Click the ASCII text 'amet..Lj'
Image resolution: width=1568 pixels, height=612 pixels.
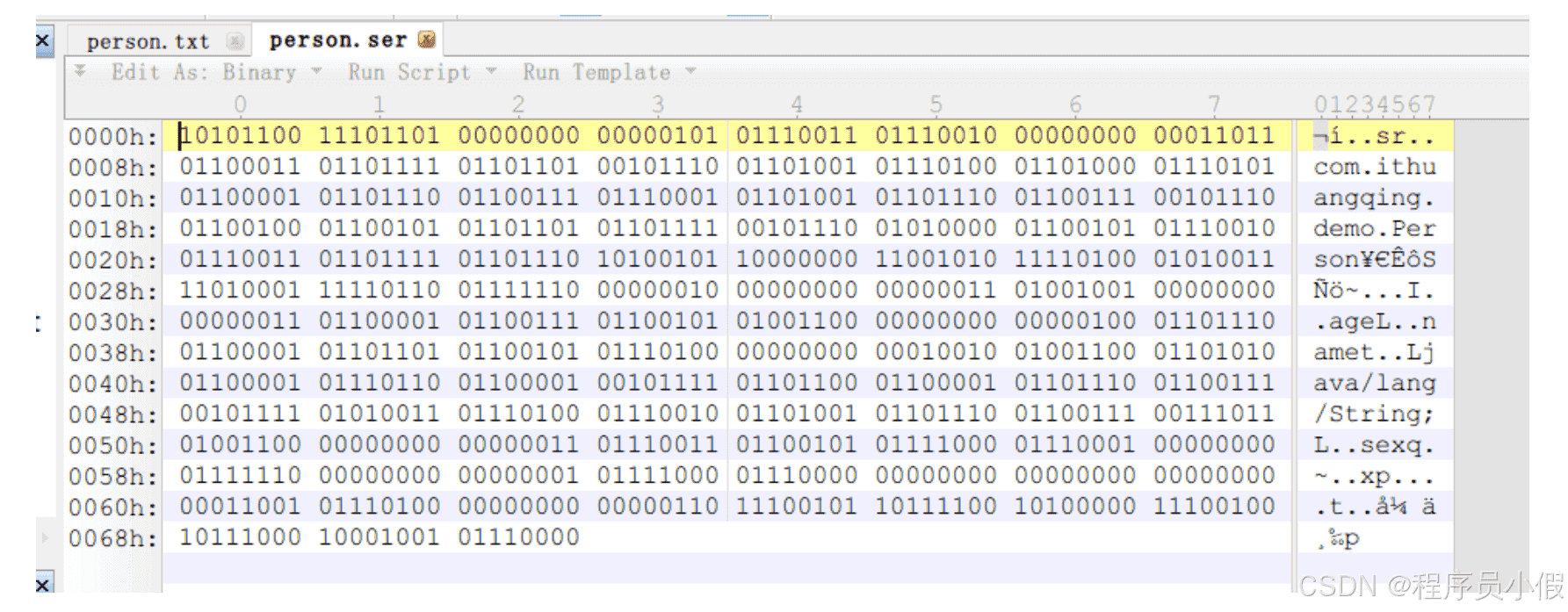(x=1375, y=353)
